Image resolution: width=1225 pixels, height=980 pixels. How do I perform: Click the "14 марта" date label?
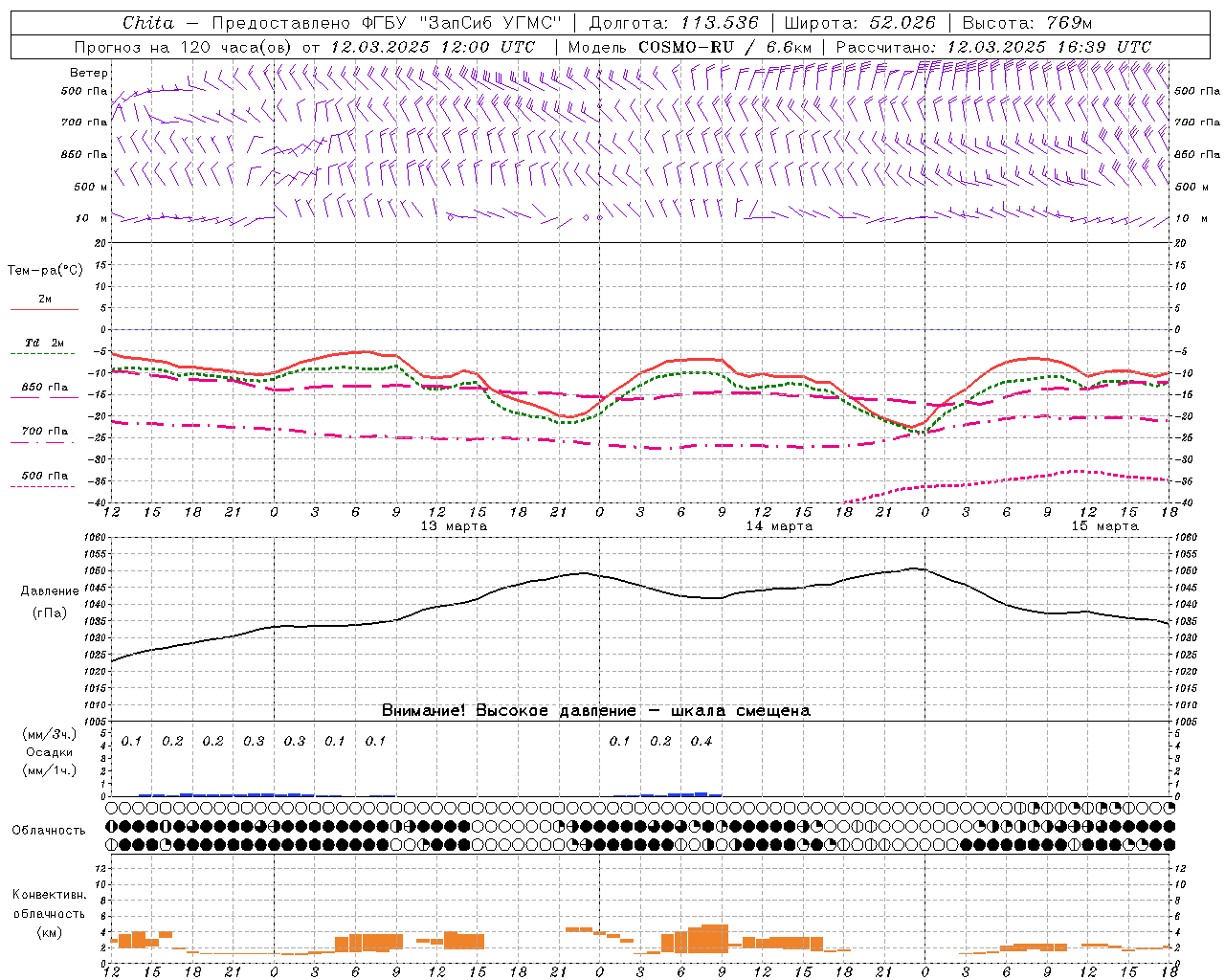[779, 526]
